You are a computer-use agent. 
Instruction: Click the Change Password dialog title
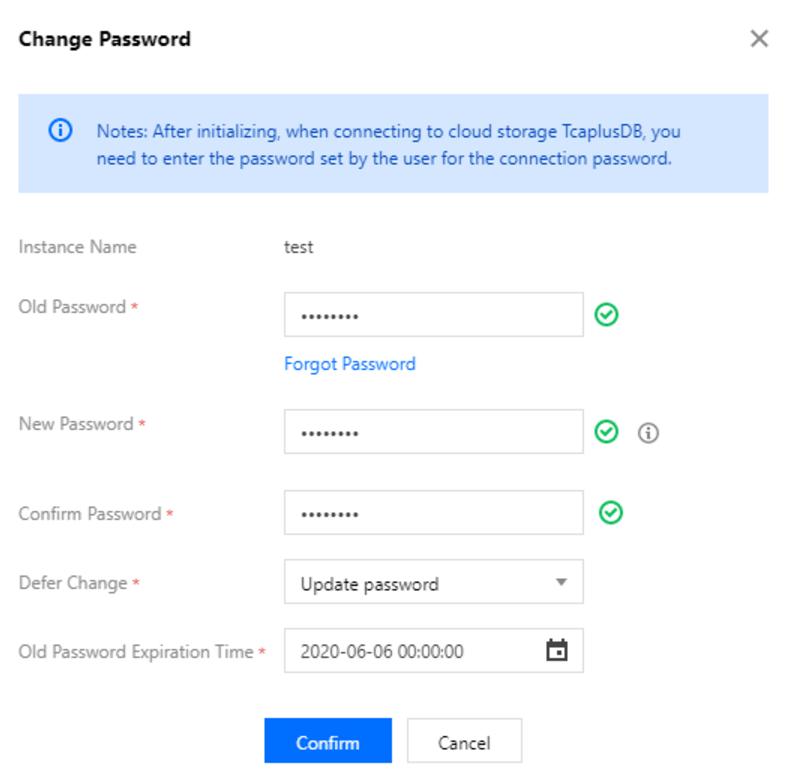(x=105, y=40)
